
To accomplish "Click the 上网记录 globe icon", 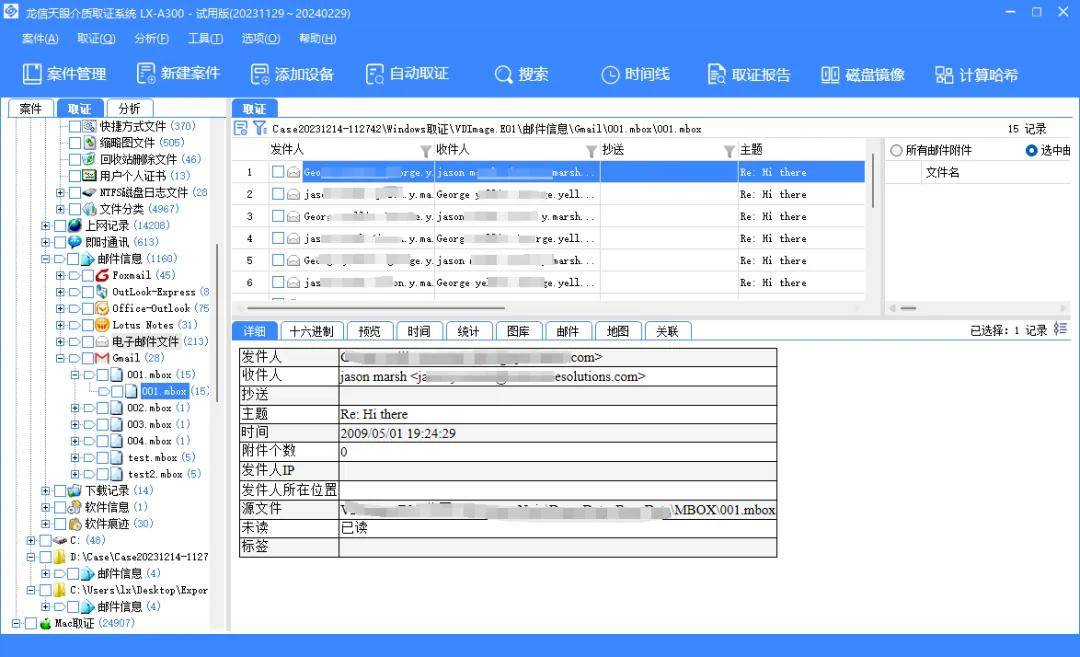I will pos(74,225).
